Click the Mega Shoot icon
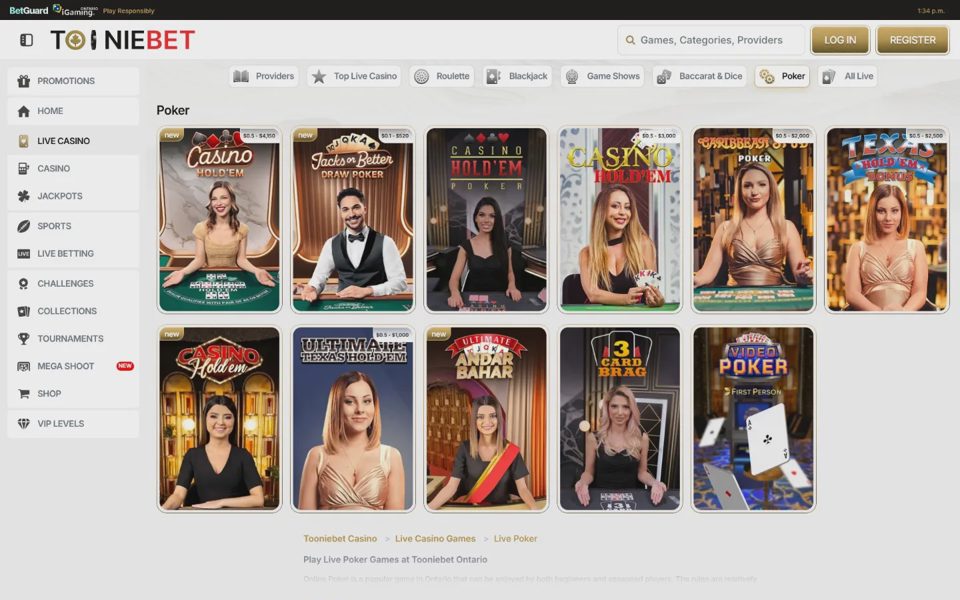 click(23, 366)
